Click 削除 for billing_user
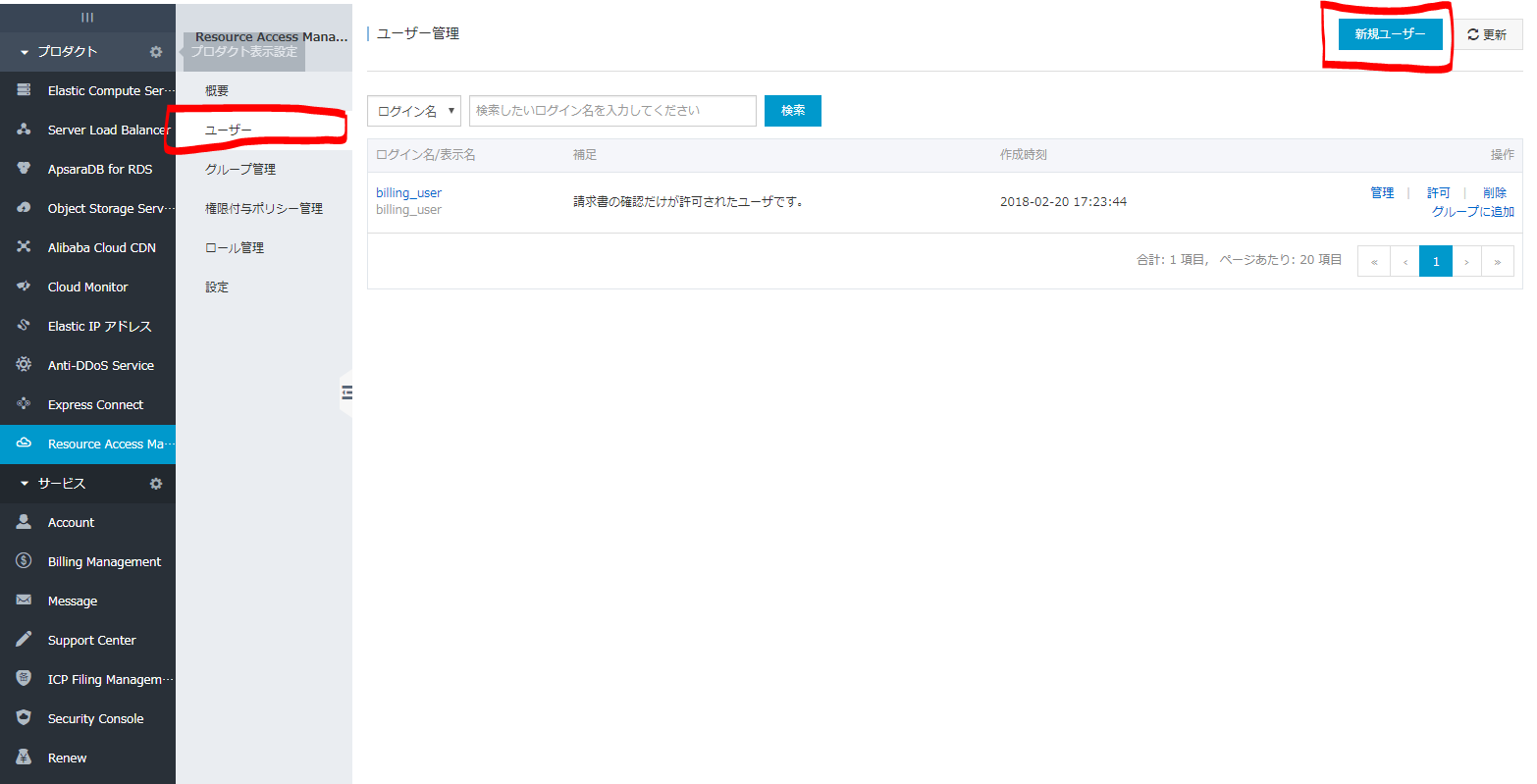This screenshot has width=1537, height=784. (x=1495, y=193)
